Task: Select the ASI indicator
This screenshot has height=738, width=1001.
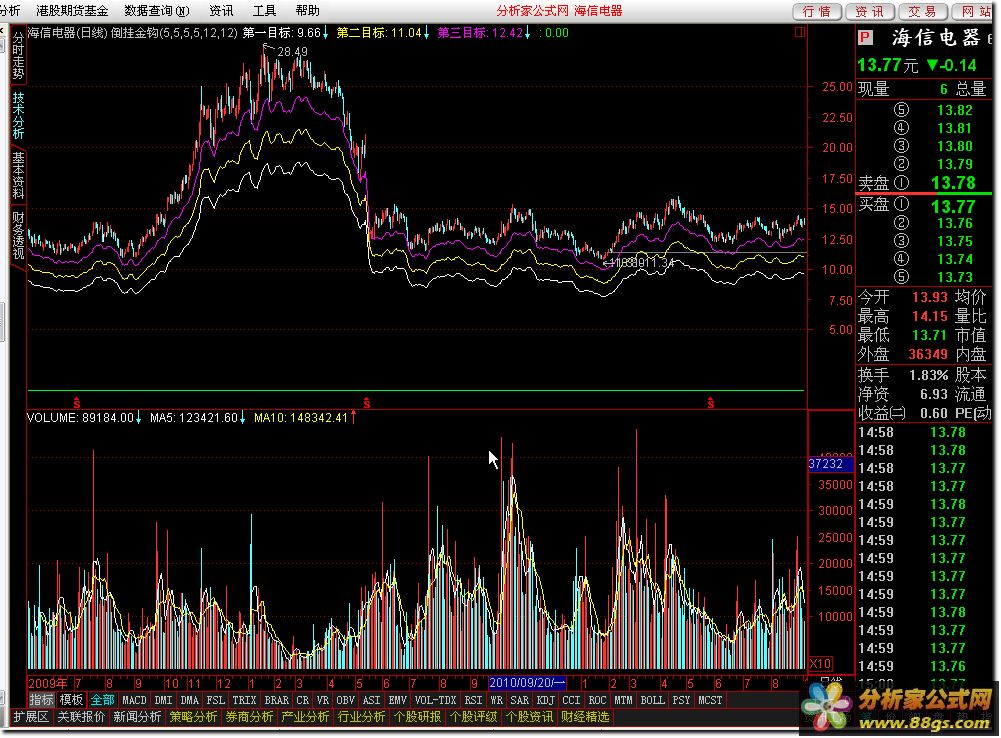Action: pyautogui.click(x=372, y=700)
